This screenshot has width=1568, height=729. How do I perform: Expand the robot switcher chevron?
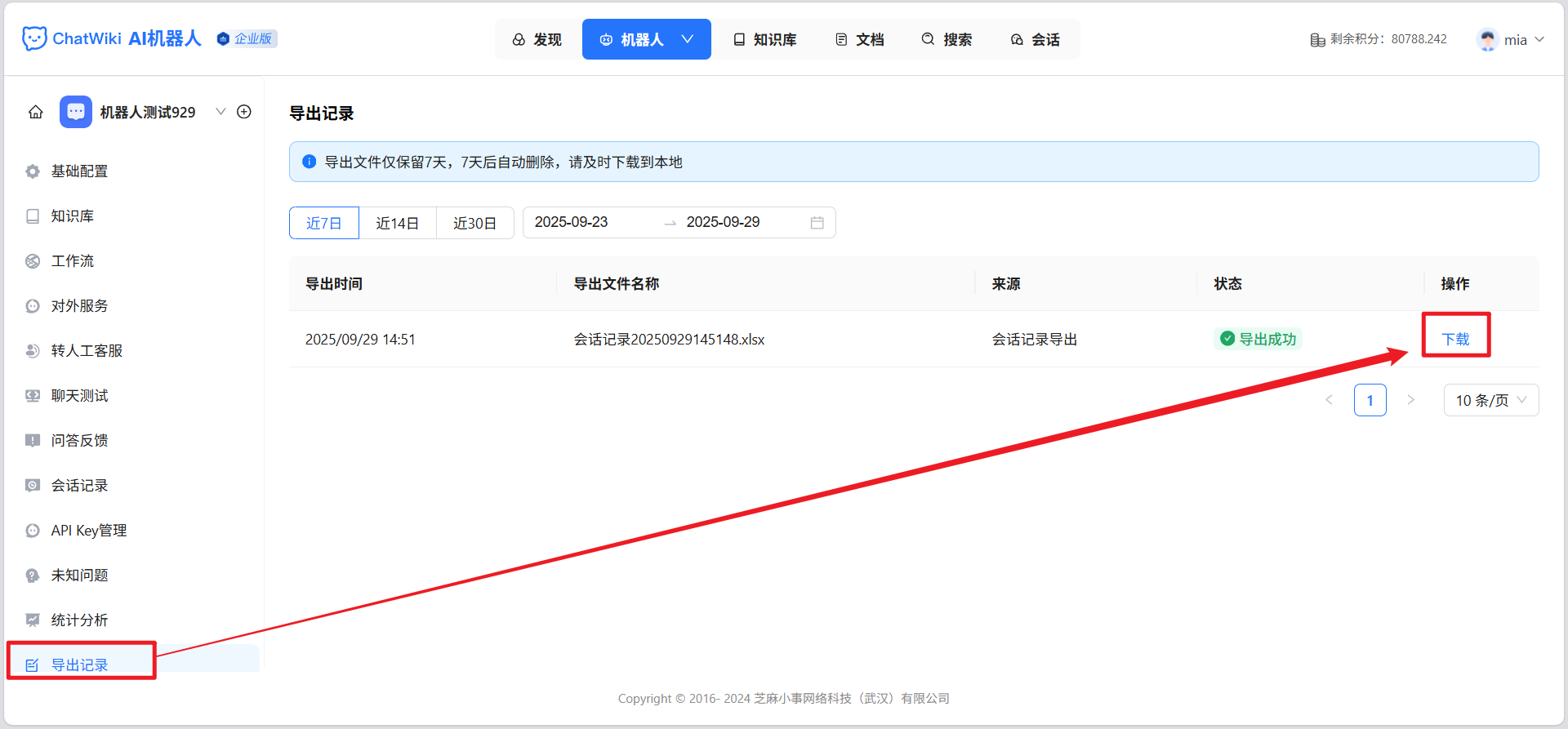[220, 112]
